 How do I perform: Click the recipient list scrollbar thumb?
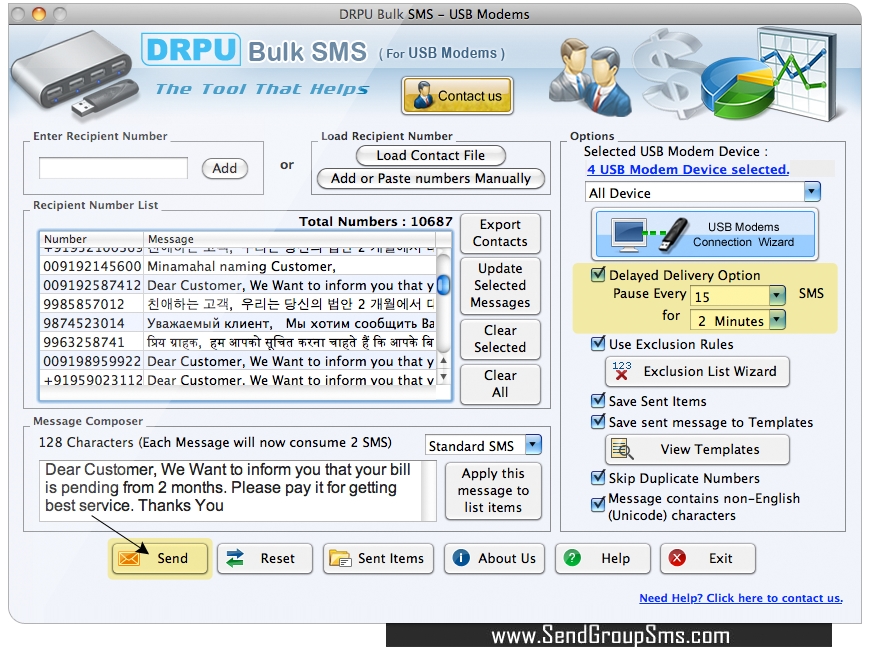(x=443, y=285)
